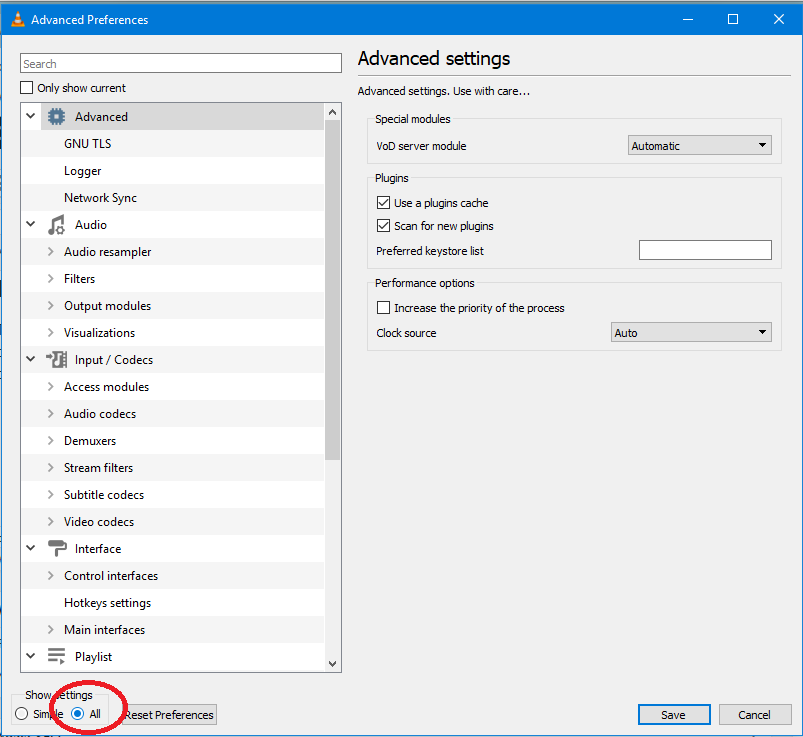Viewport: 803px width, 737px height.
Task: Select Audio resampler label in tree
Action: pos(108,252)
